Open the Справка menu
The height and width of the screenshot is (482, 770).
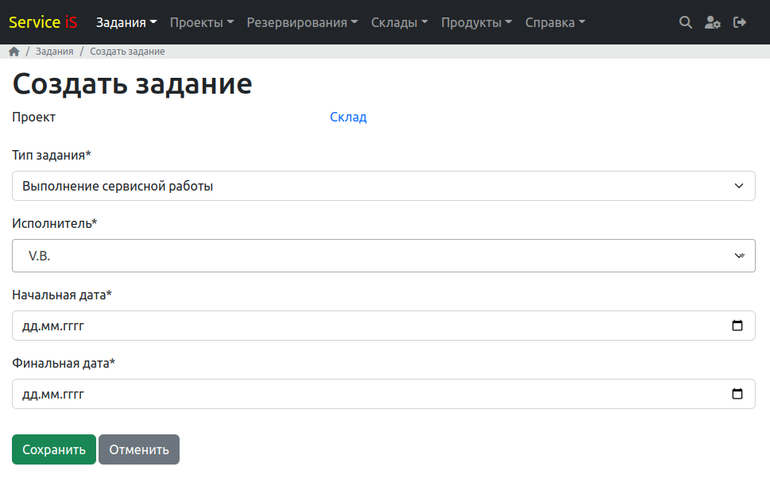(555, 23)
